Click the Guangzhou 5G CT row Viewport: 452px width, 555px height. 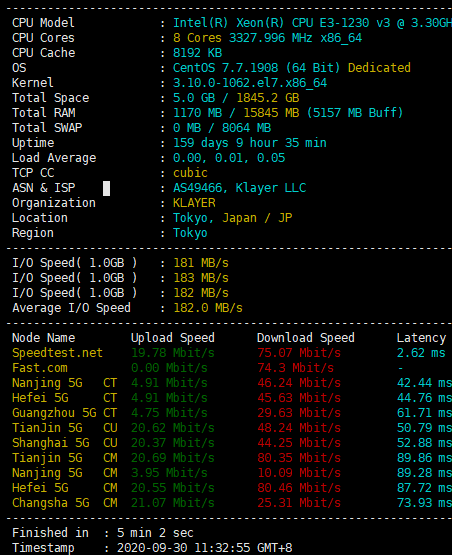tap(232, 413)
